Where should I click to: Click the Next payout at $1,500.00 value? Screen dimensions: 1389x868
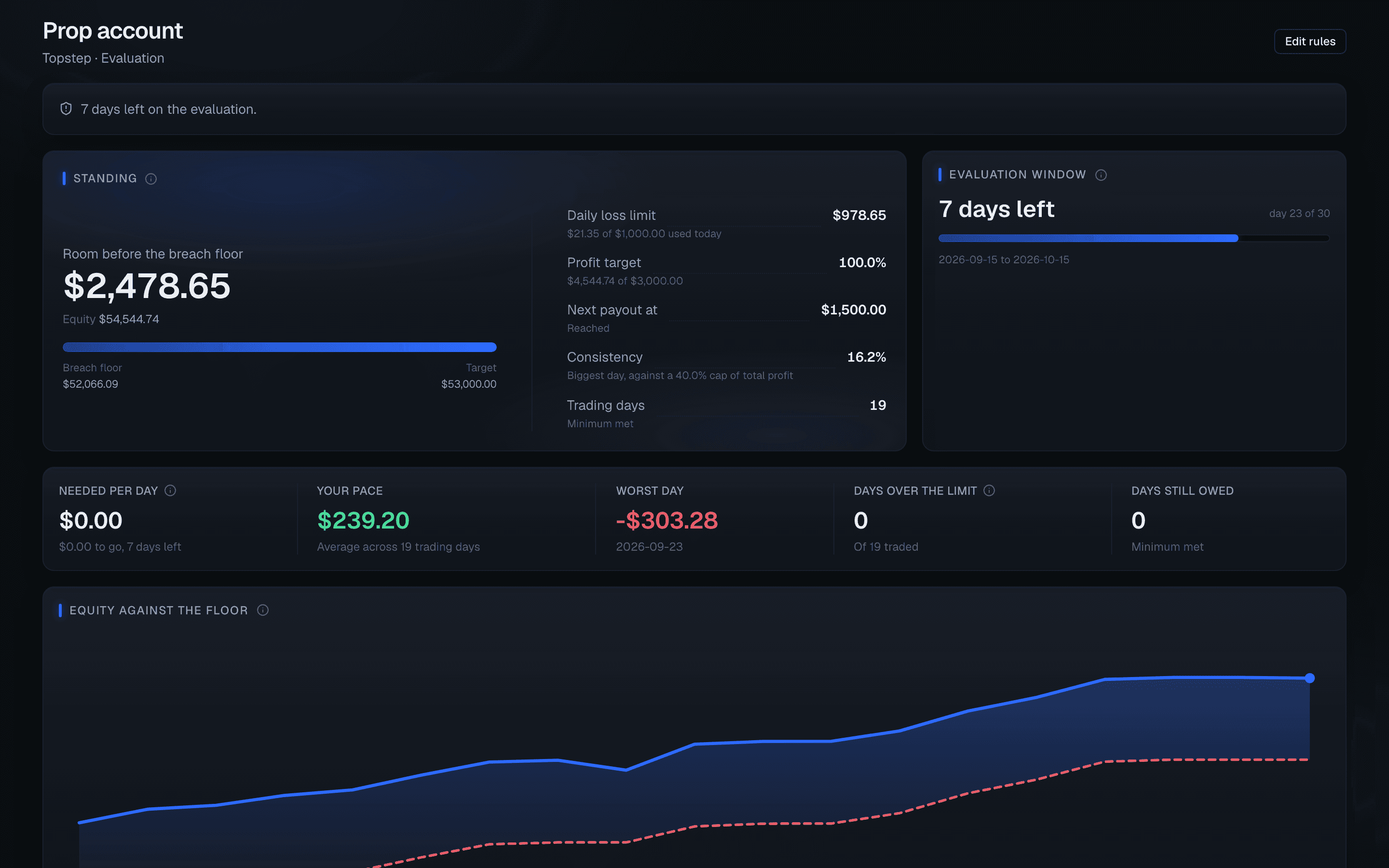[x=854, y=310]
